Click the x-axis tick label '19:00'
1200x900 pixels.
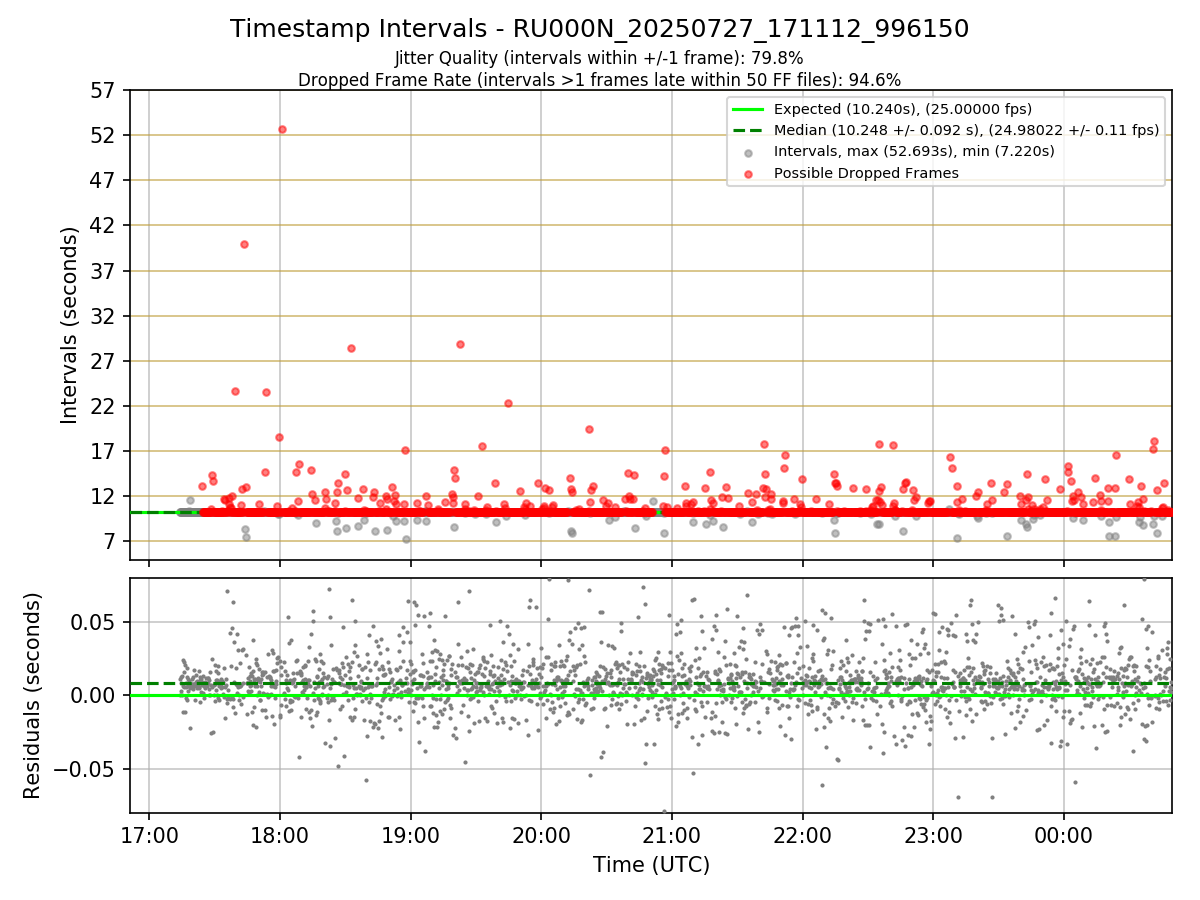pos(410,833)
